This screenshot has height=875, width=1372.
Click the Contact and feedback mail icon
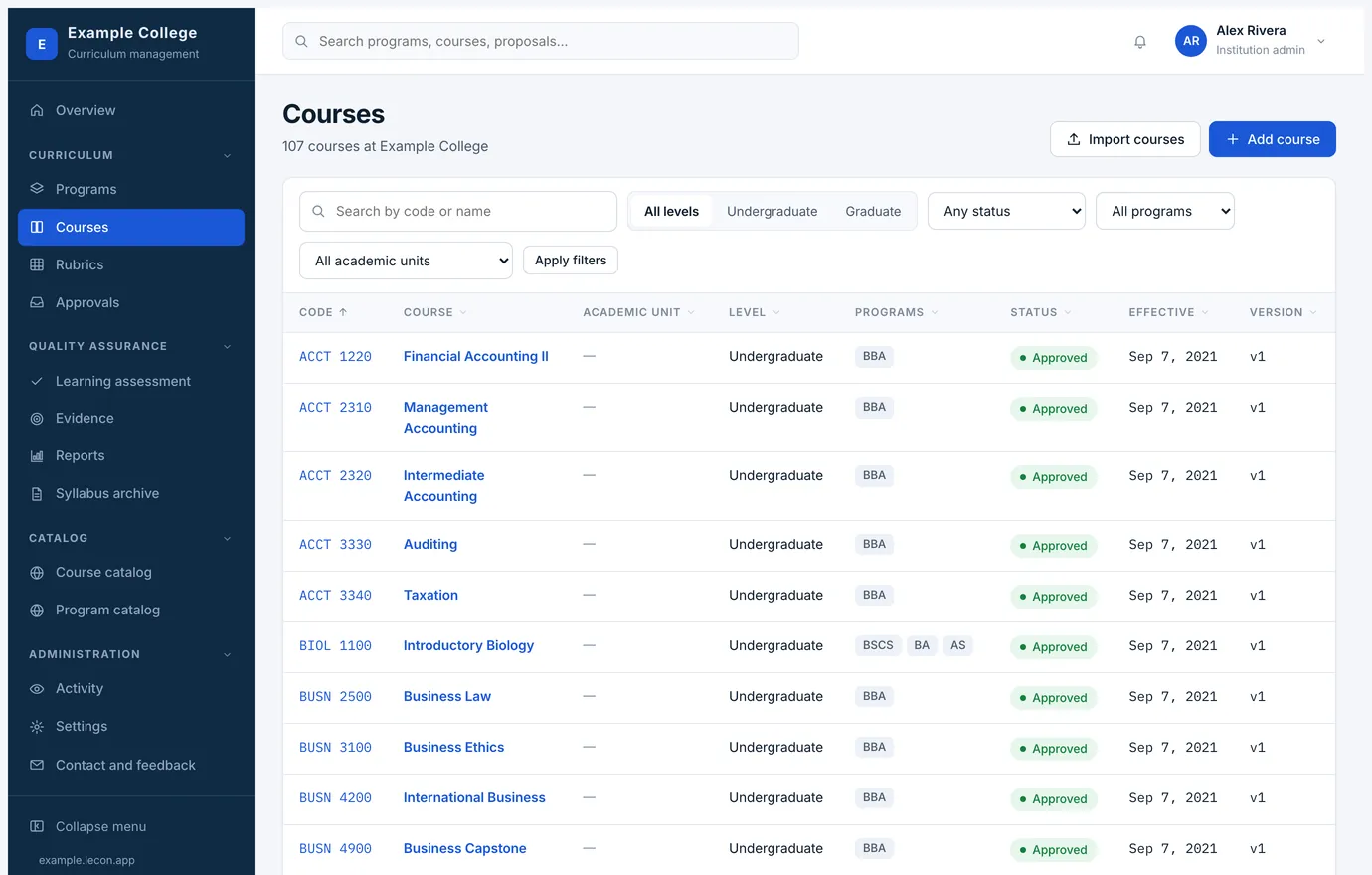point(37,765)
